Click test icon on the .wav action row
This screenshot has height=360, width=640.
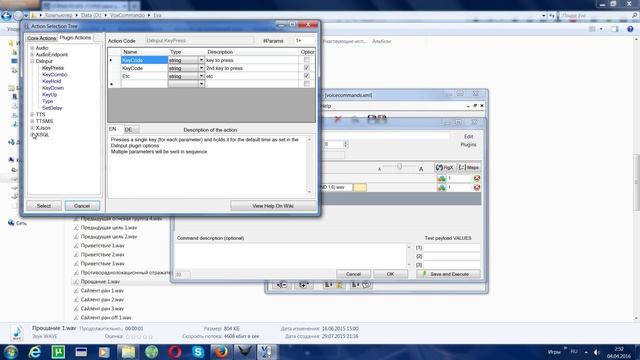pos(441,187)
